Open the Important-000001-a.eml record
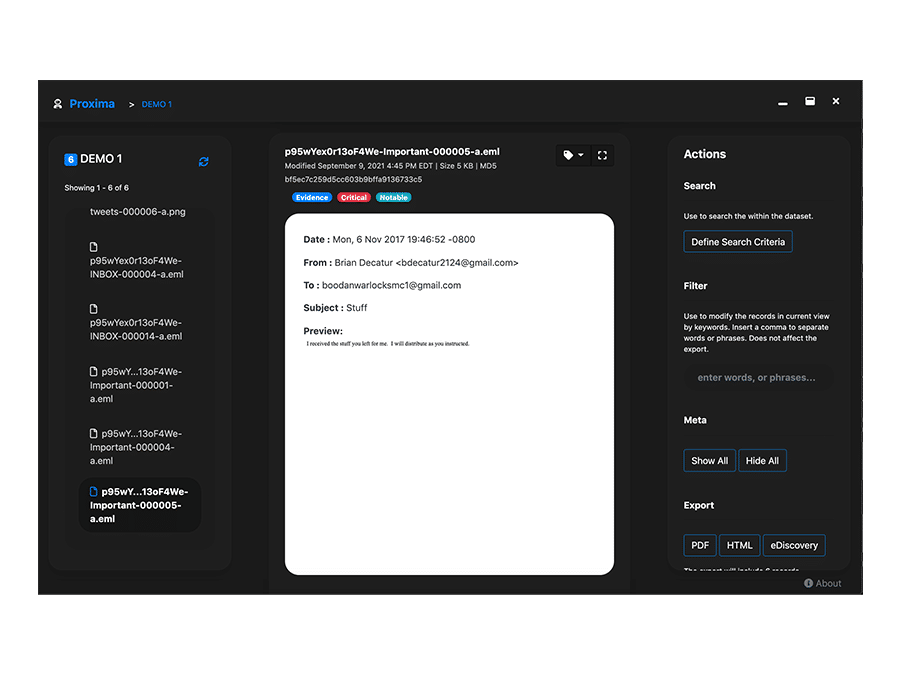 point(136,385)
